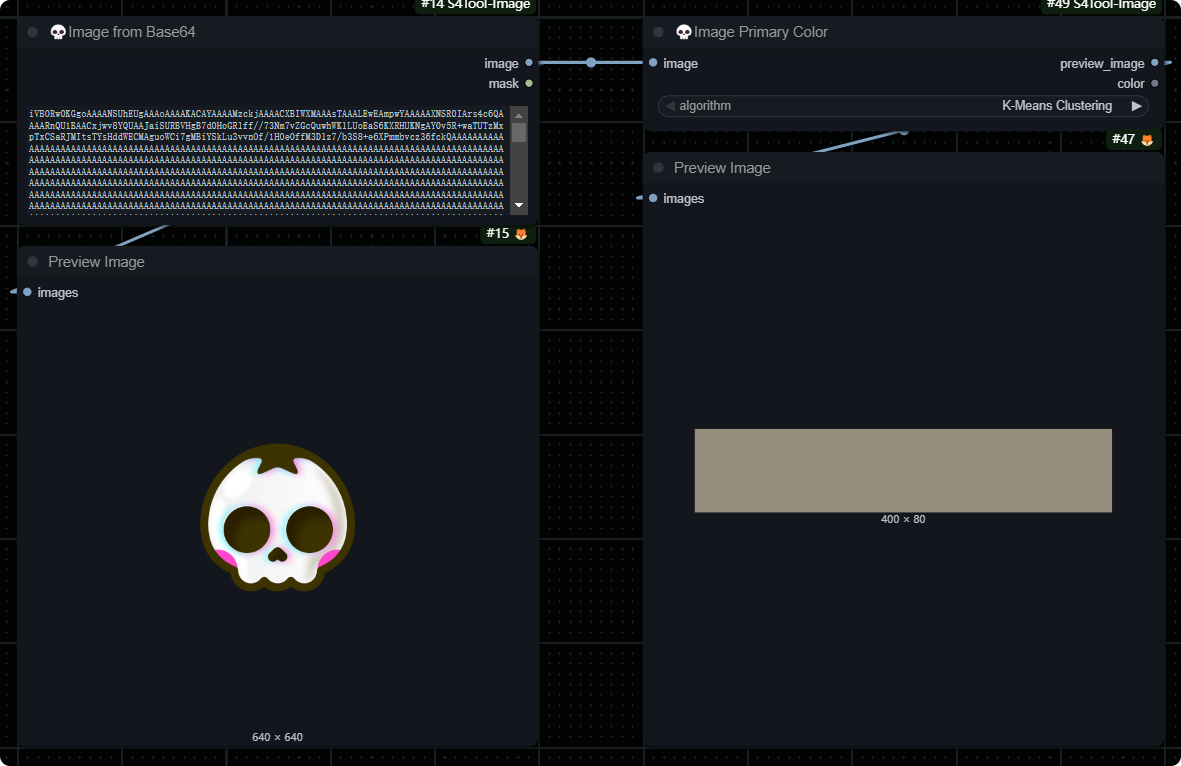Screen dimensions: 1181x766
Task: Click the scroll down arrow in base64 text box
Action: point(518,205)
